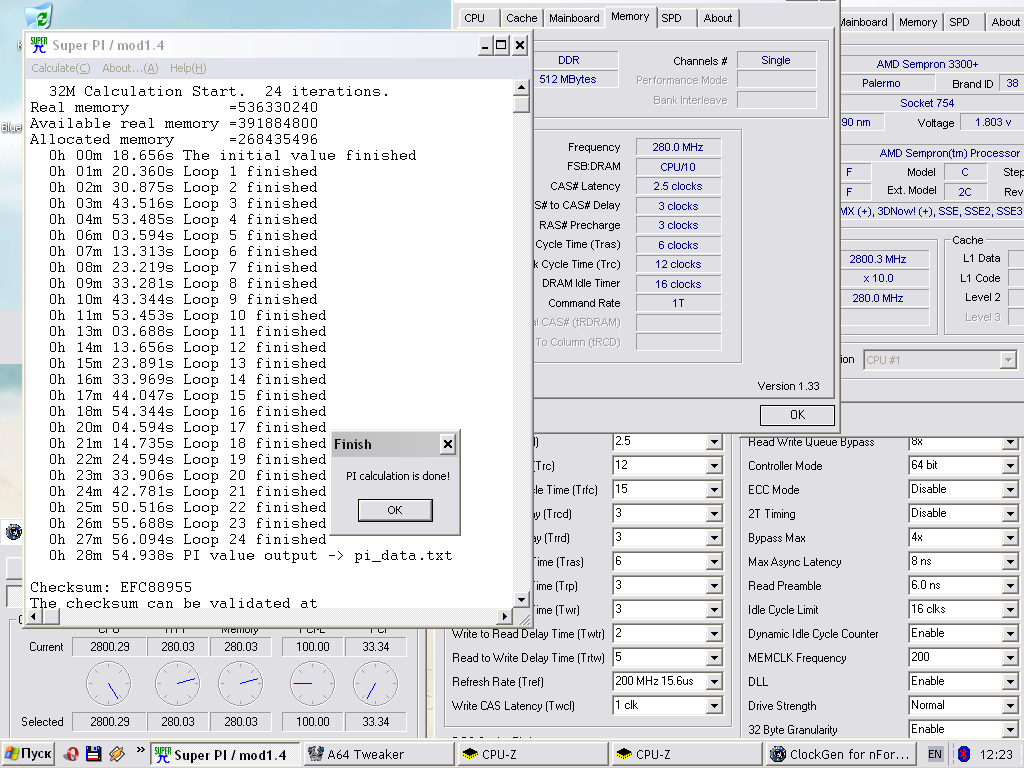Click the PCI-E frequency dial in ClockGen
This screenshot has height=768, width=1024.
click(x=312, y=683)
